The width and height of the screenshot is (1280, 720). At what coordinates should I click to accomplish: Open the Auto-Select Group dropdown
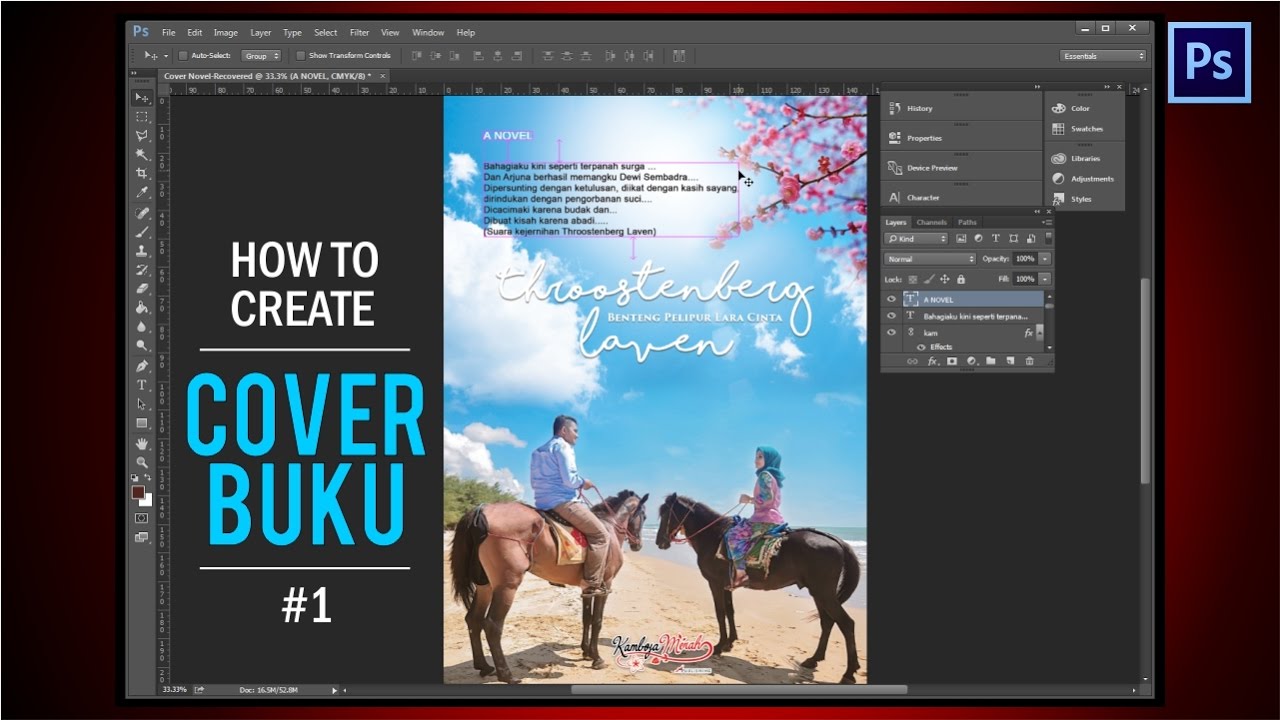click(262, 56)
